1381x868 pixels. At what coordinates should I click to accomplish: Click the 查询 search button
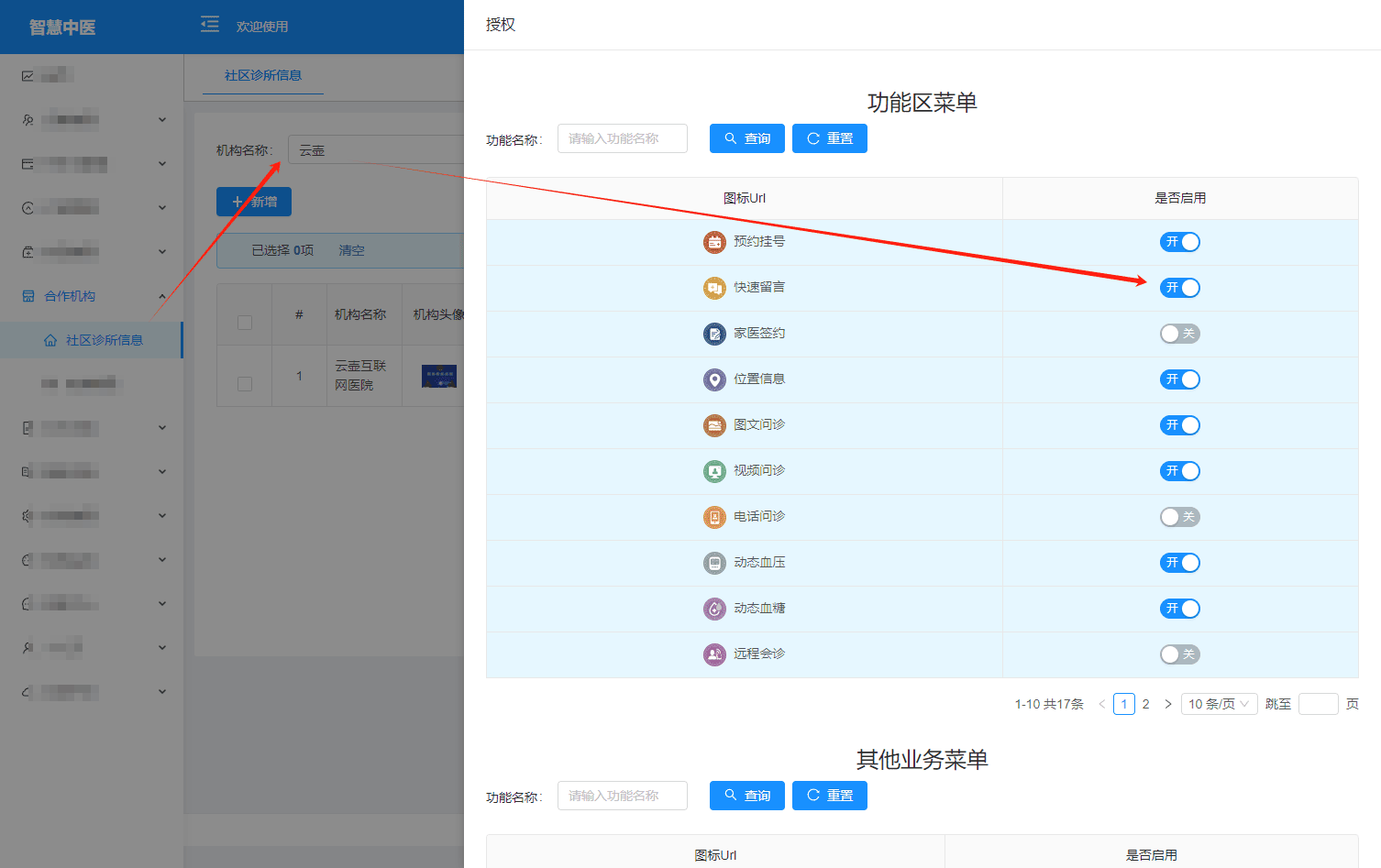(746, 137)
